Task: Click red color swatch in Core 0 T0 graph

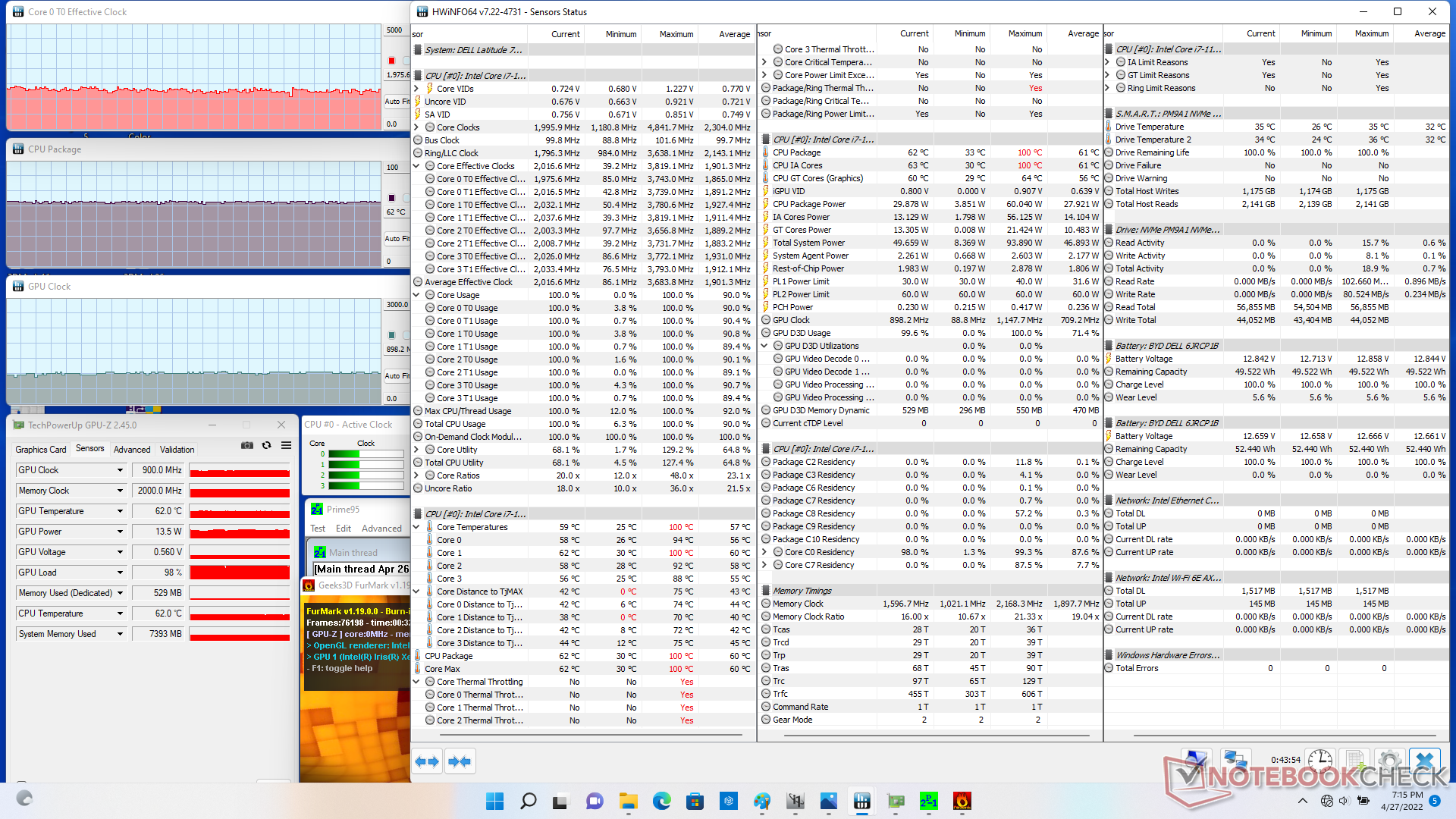Action: coord(391,61)
